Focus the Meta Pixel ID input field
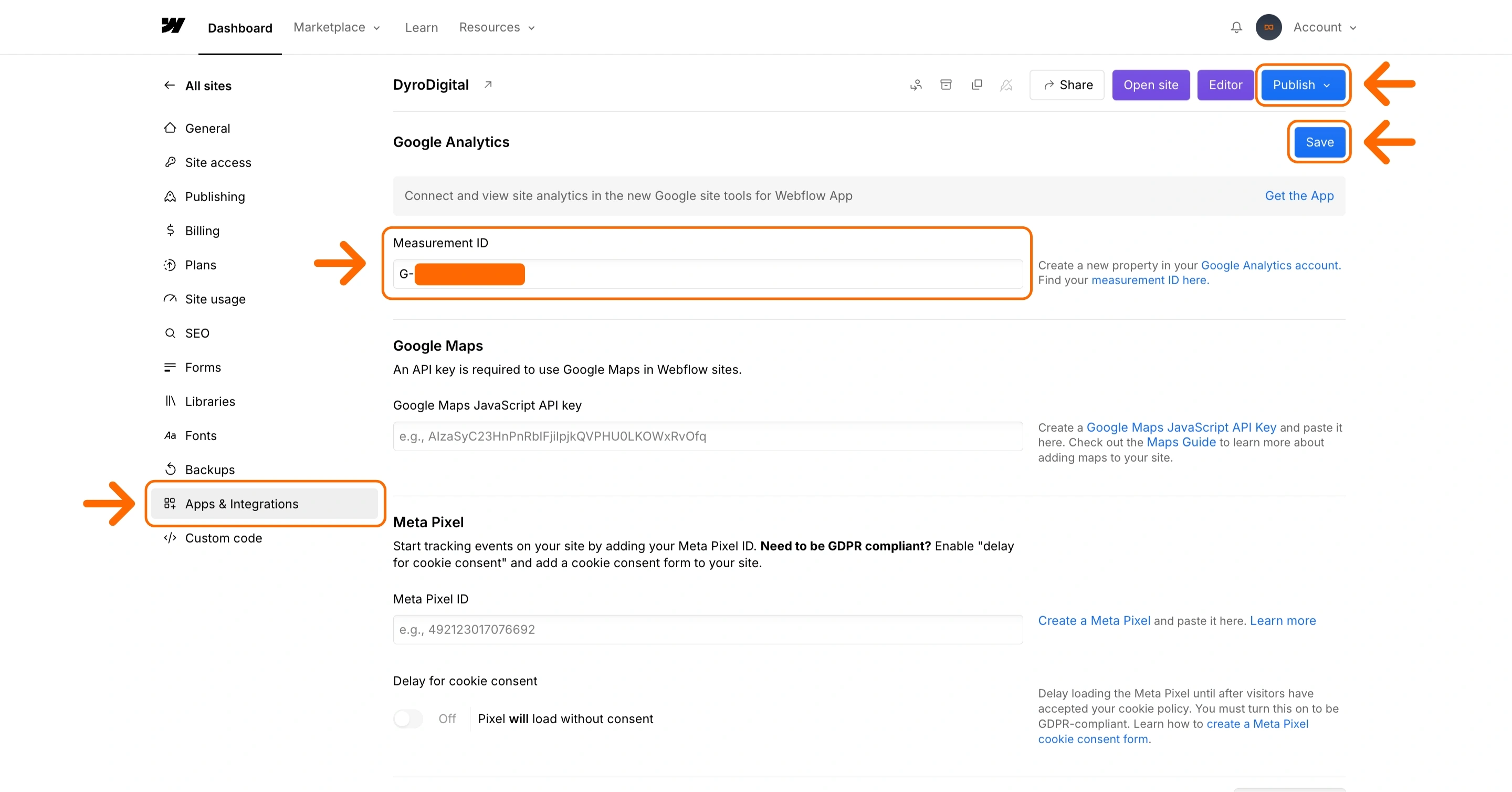 (x=708, y=629)
